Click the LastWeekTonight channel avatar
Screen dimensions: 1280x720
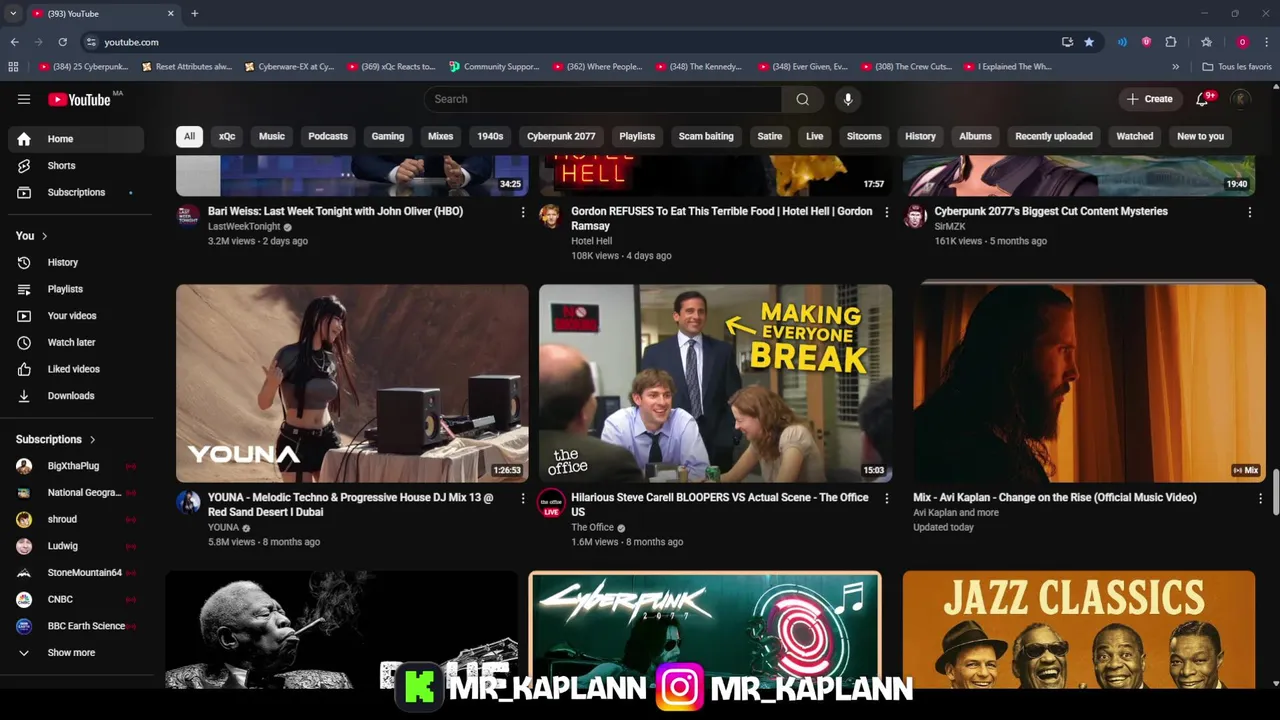[x=188, y=216]
